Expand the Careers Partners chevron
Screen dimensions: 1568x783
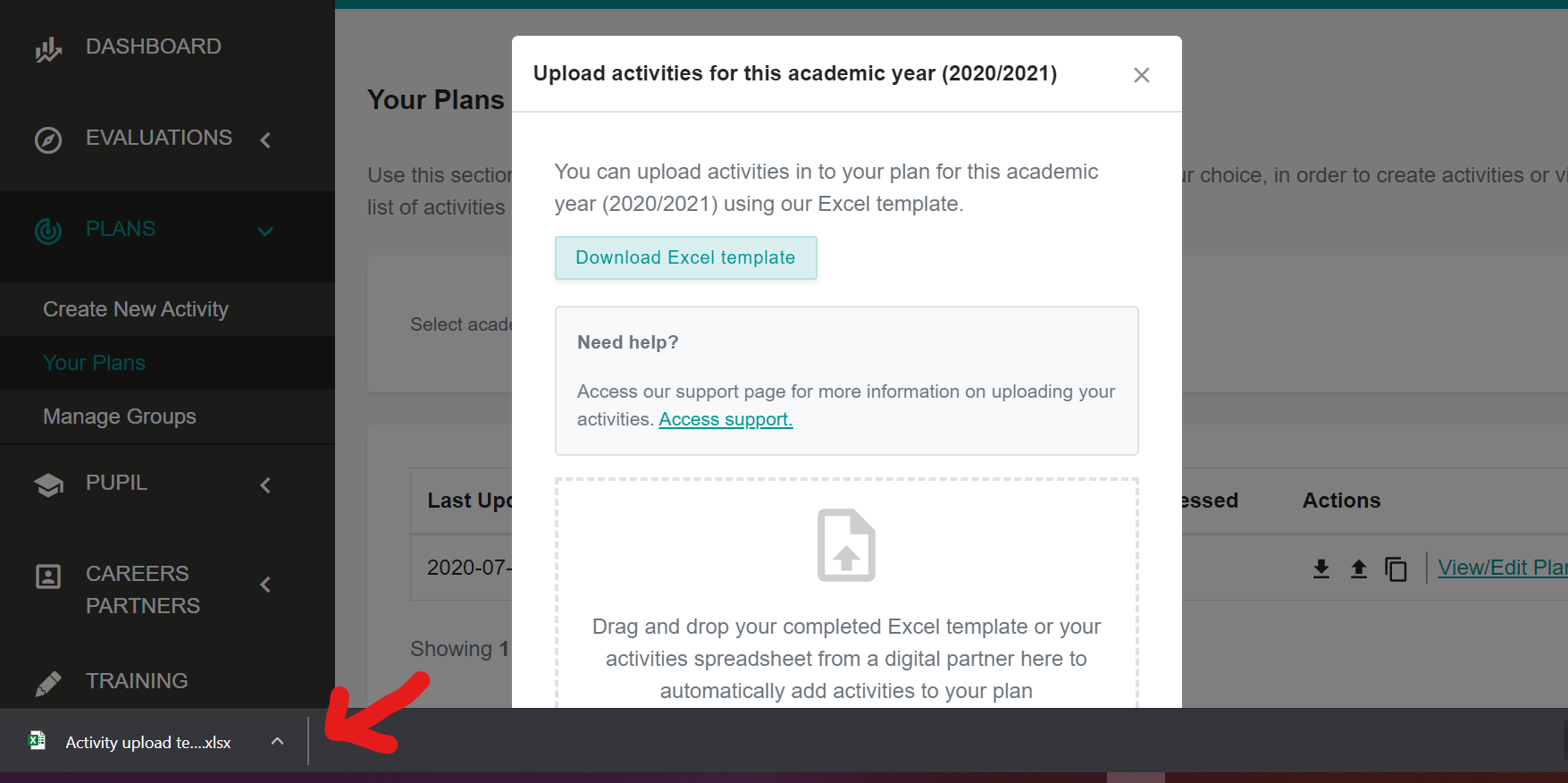click(265, 585)
